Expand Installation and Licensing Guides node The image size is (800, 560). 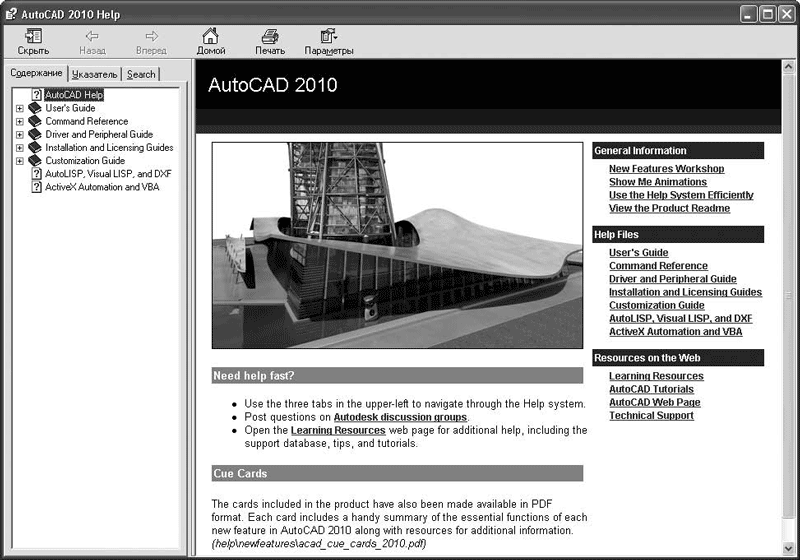pos(19,148)
